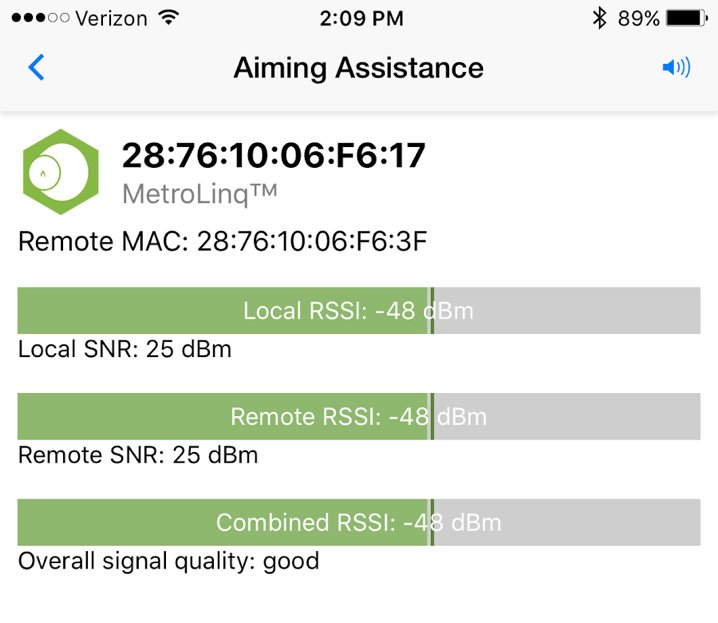
Task: Tap the Verizon carrier label
Action: [114, 18]
